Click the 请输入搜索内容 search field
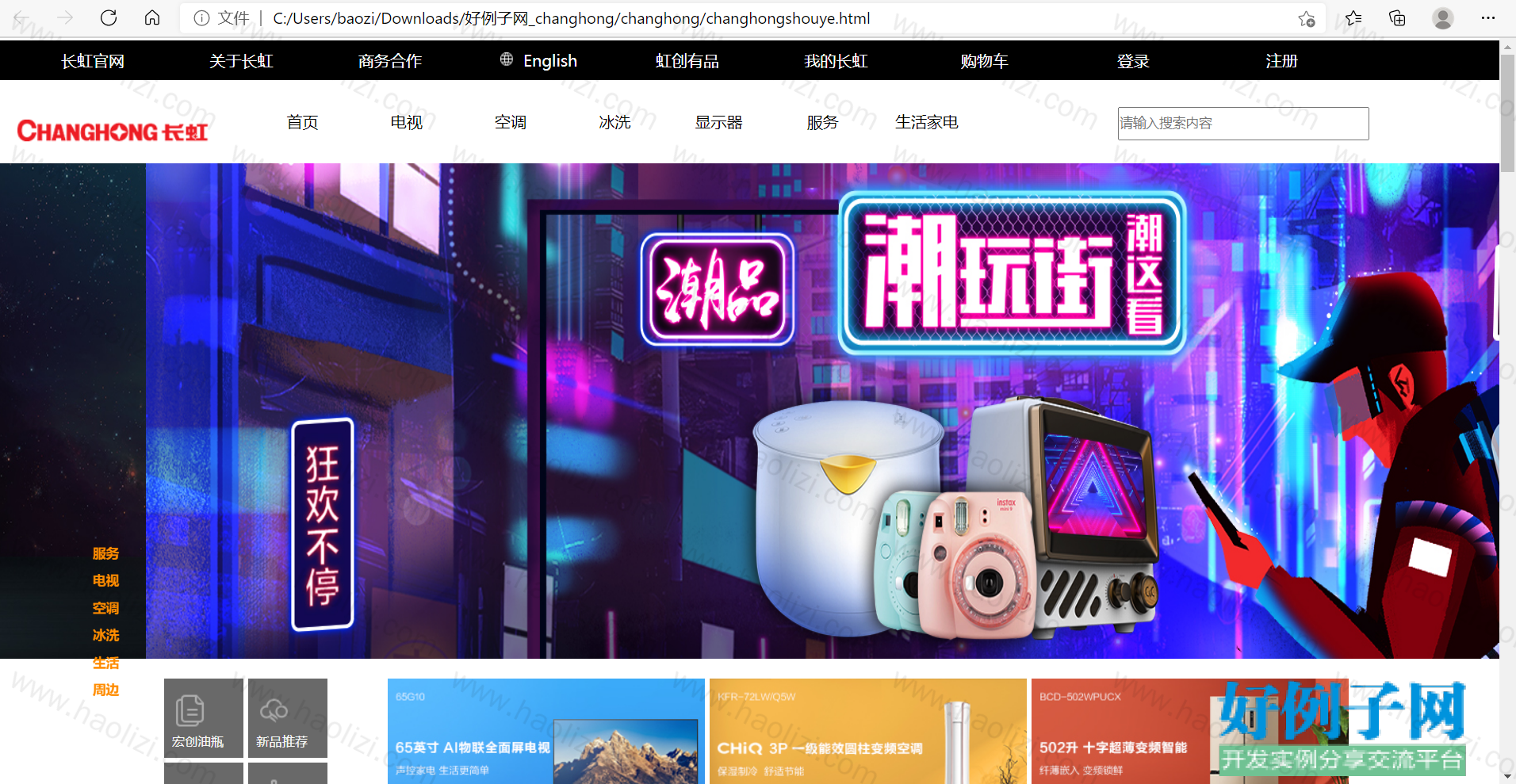 tap(1243, 124)
